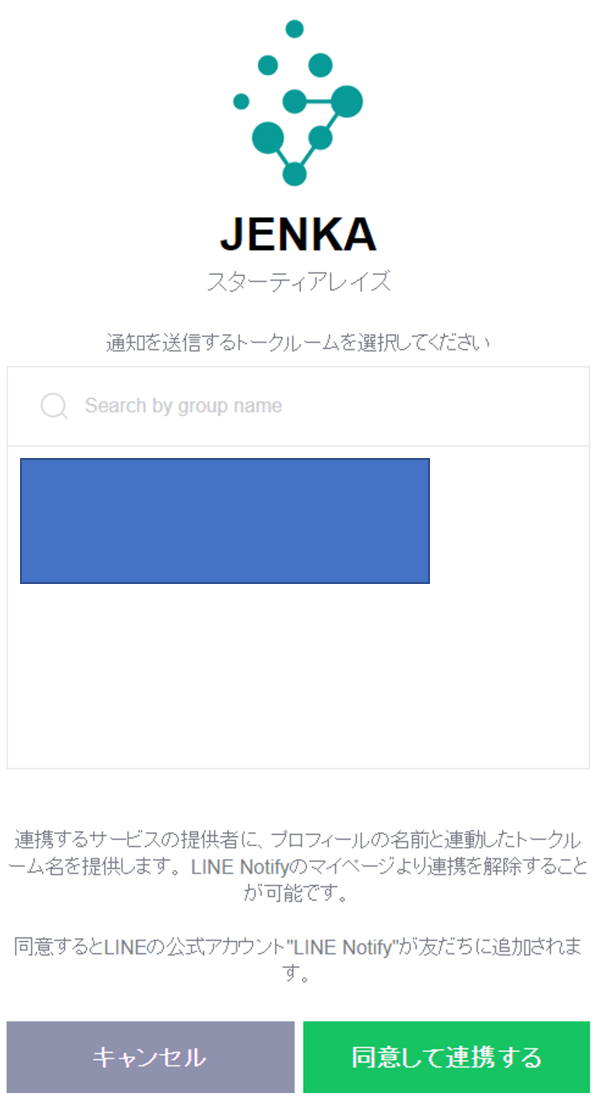Agree via the 同意して連携する button
The width and height of the screenshot is (601, 1104).
(446, 1057)
